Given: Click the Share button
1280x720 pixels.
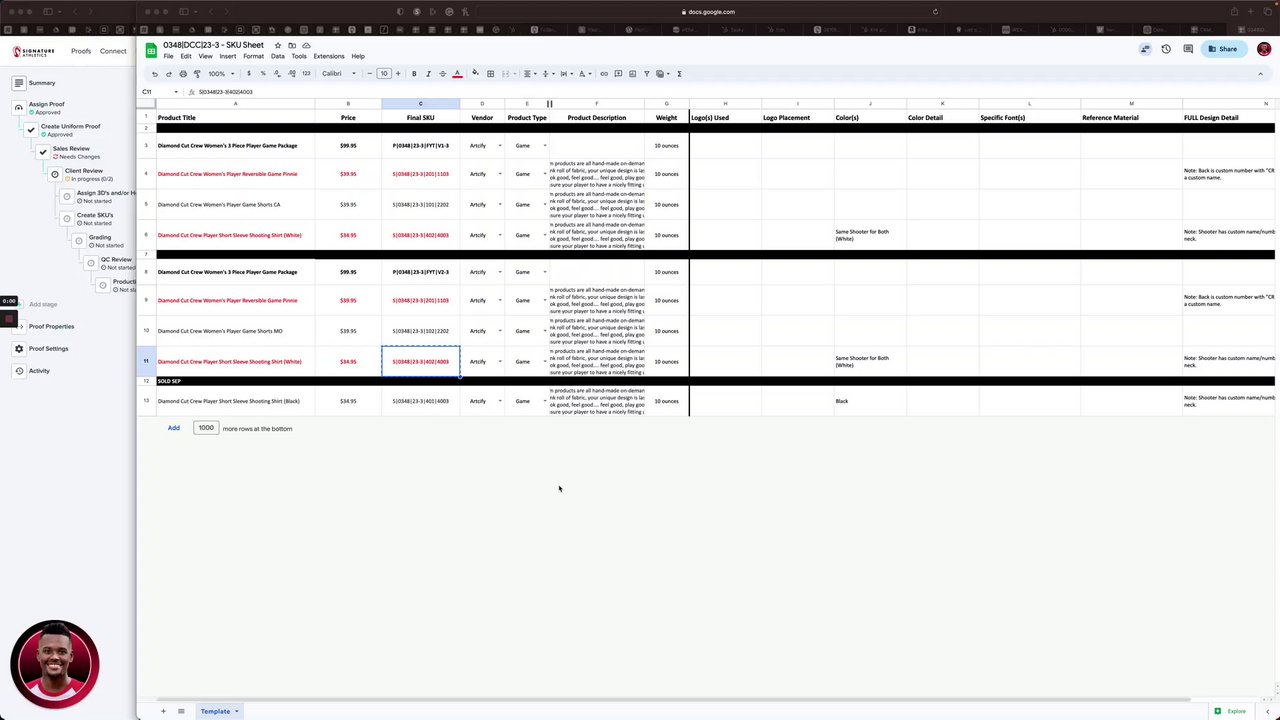Looking at the screenshot, I should (1222, 49).
